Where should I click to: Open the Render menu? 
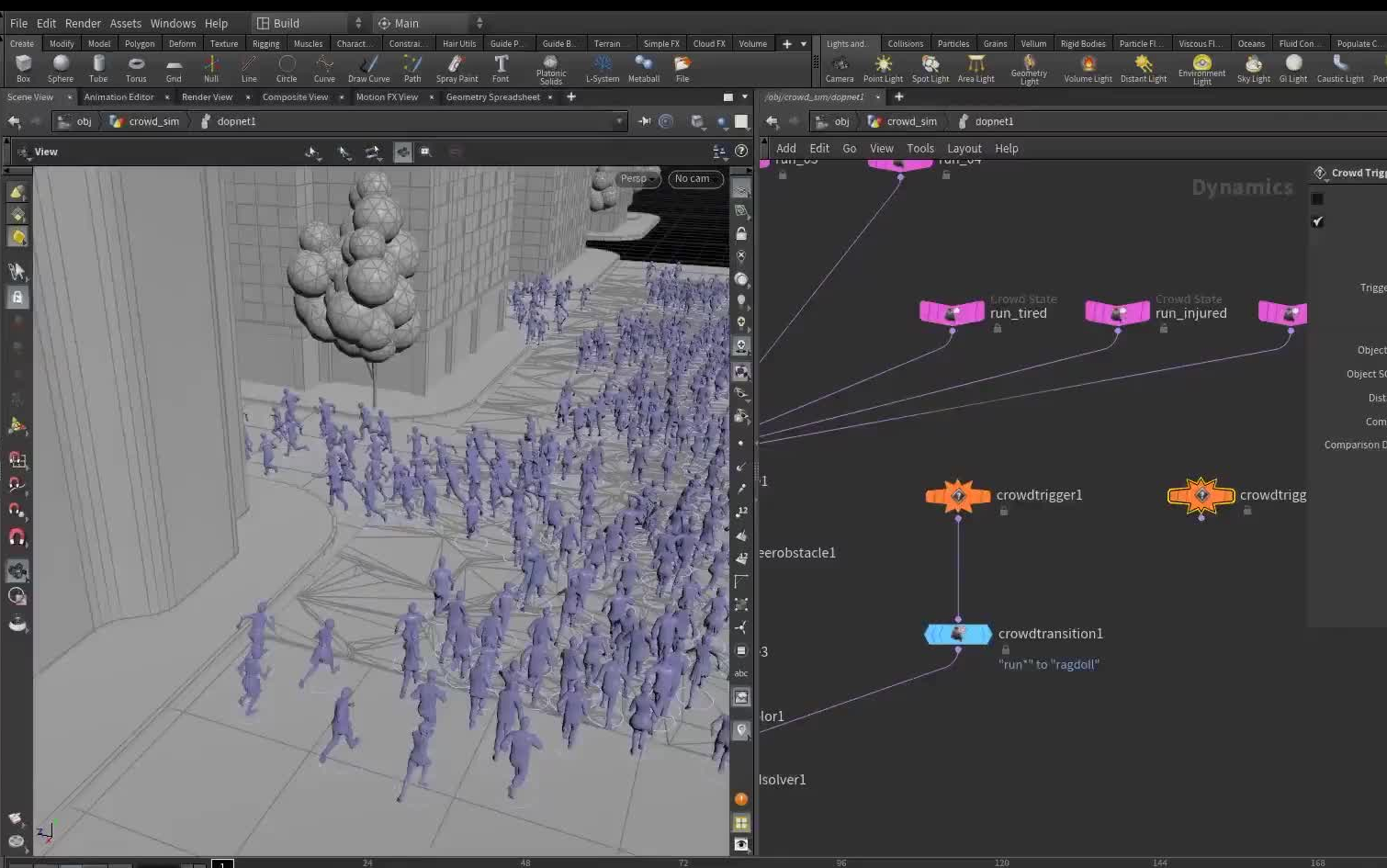coord(83,23)
